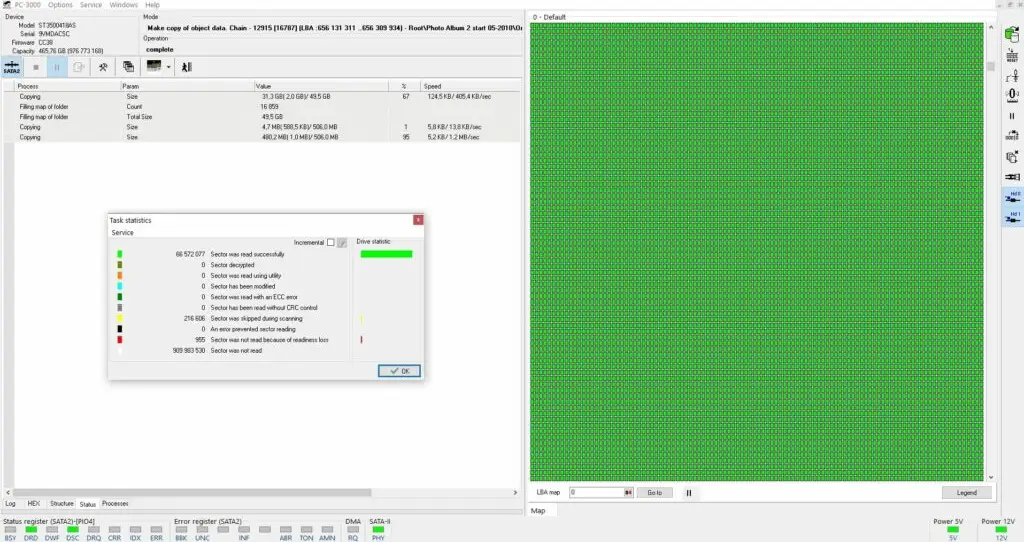Open the Windows menu
Image resolution: width=1024 pixels, height=542 pixels.
(123, 5)
